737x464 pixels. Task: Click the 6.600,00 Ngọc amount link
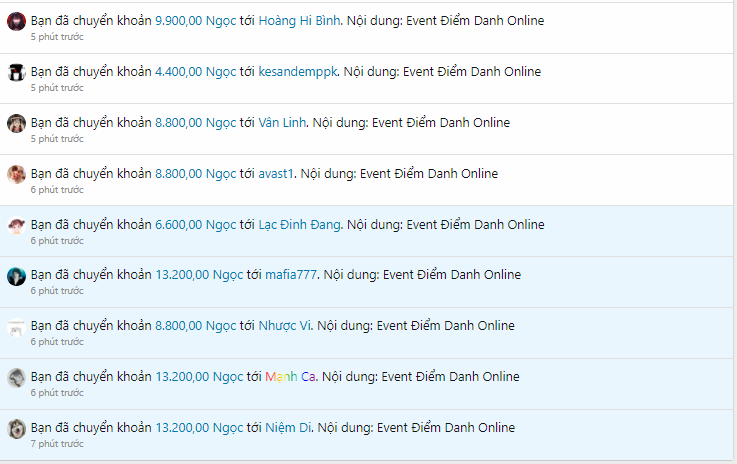point(195,224)
